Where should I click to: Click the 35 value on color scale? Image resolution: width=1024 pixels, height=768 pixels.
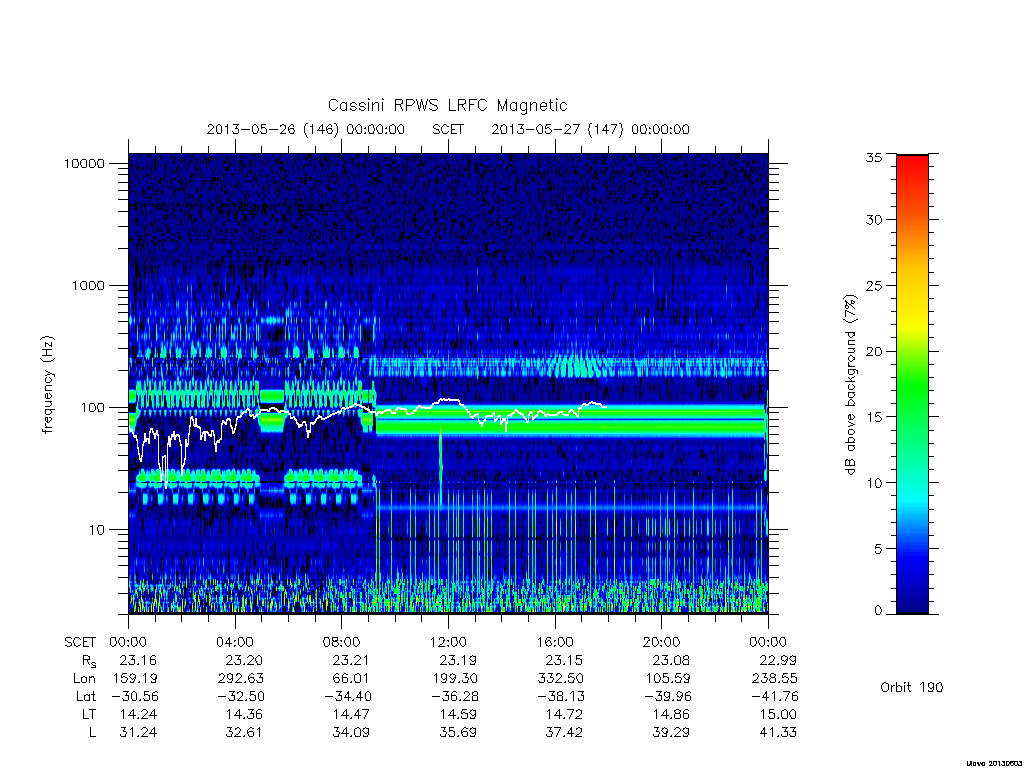click(x=874, y=157)
